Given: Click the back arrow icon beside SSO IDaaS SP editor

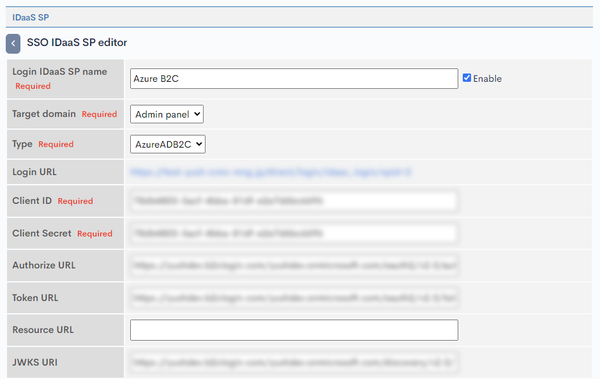Looking at the screenshot, I should [x=13, y=44].
